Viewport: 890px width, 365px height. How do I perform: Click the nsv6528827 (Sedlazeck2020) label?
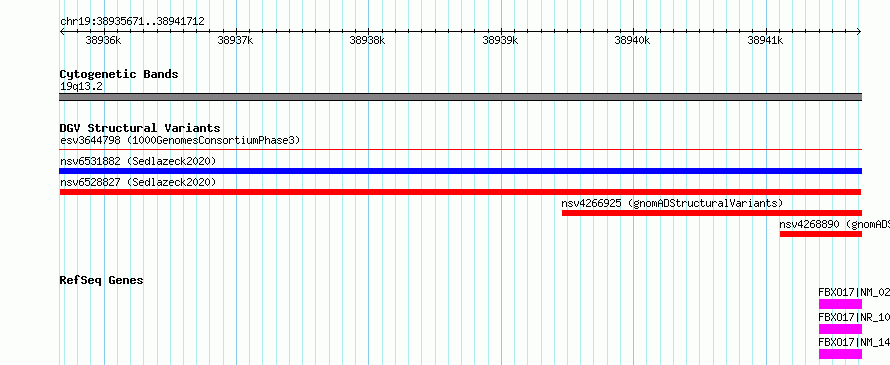pos(138,182)
